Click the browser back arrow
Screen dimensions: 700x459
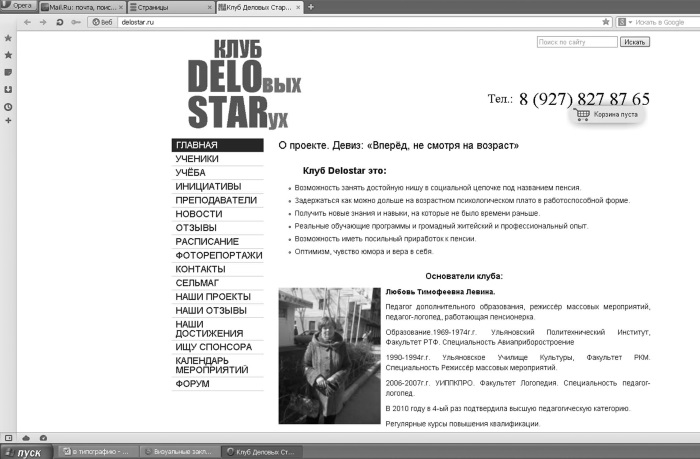[x=27, y=21]
